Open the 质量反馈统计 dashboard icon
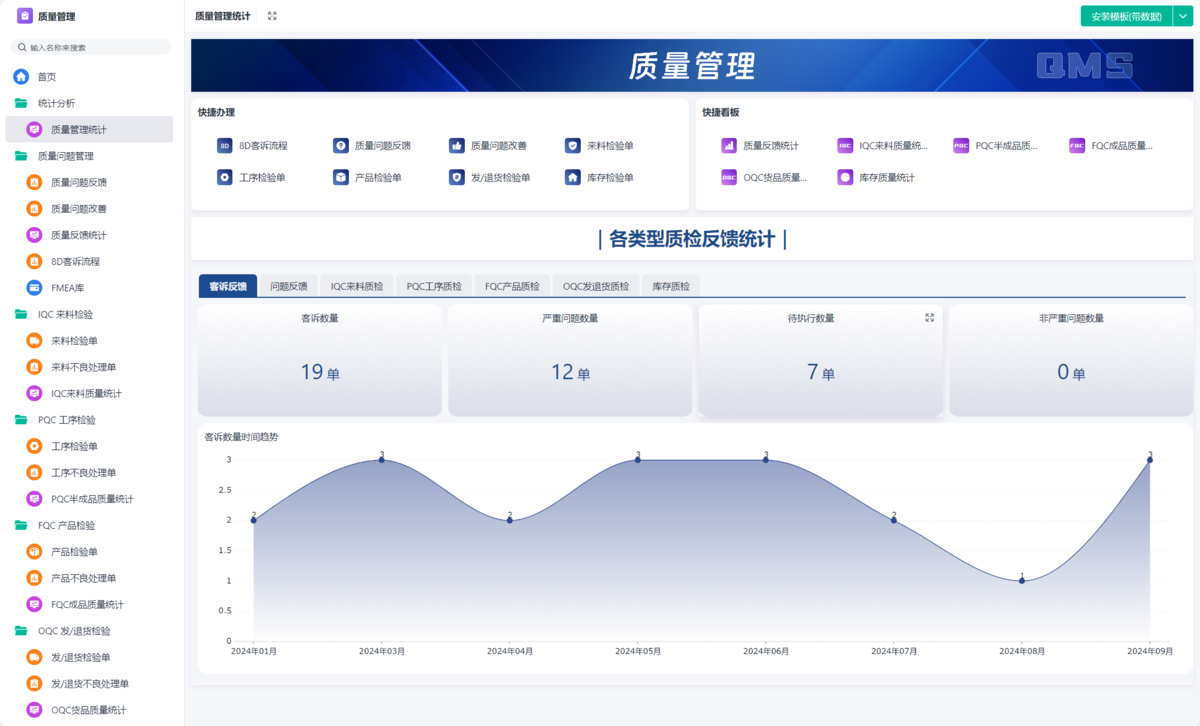 tap(729, 144)
